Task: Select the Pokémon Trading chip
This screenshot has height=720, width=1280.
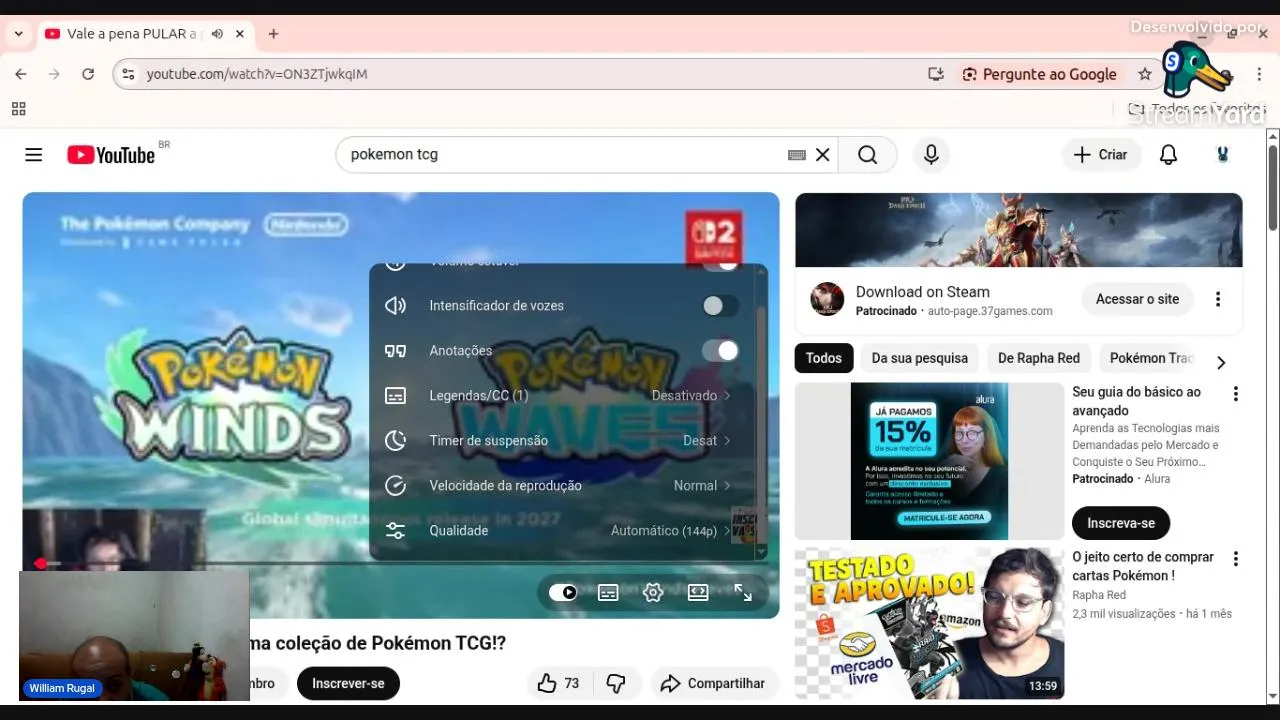Action: (1152, 358)
